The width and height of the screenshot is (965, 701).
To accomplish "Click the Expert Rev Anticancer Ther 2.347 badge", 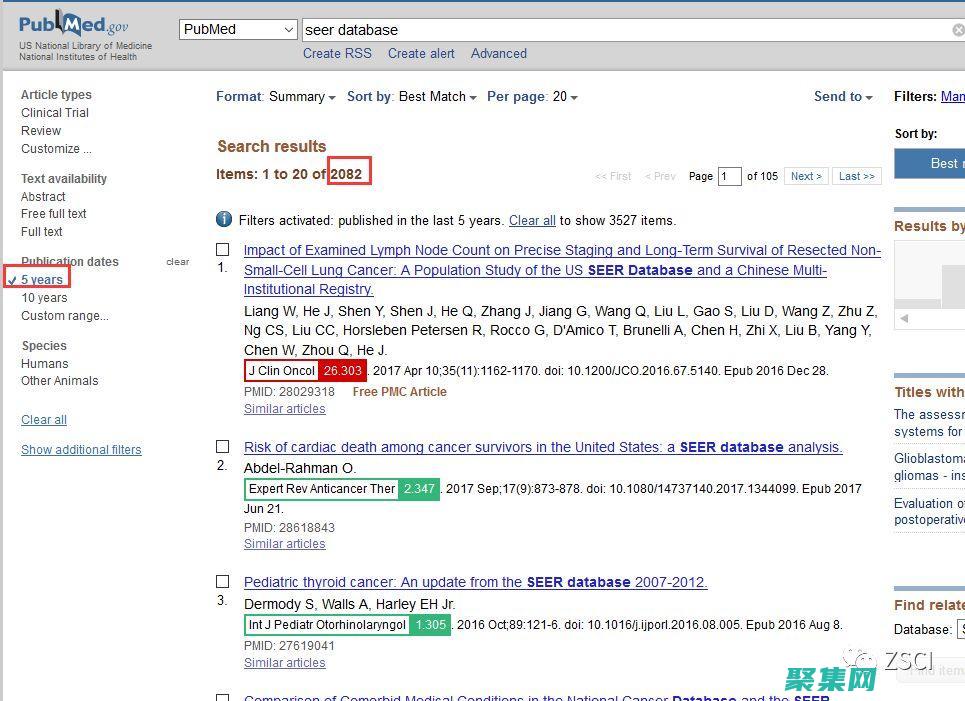I will click(341, 489).
